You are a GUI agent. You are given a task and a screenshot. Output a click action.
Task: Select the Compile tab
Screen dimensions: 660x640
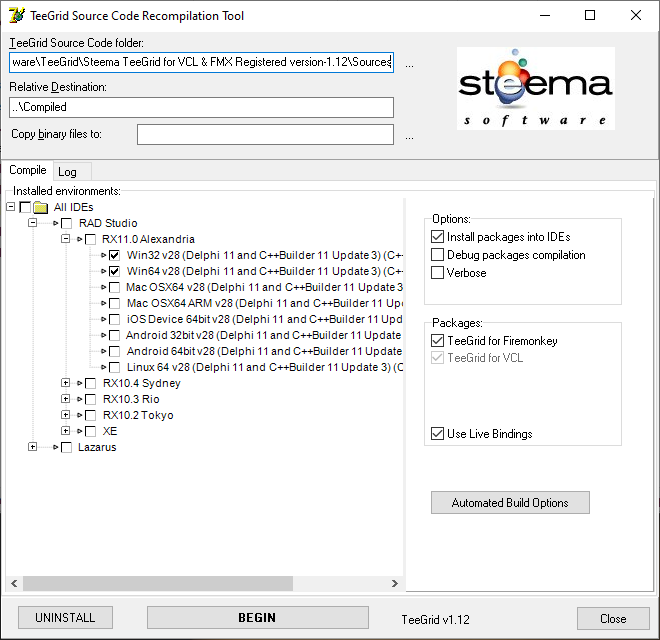pos(28,170)
